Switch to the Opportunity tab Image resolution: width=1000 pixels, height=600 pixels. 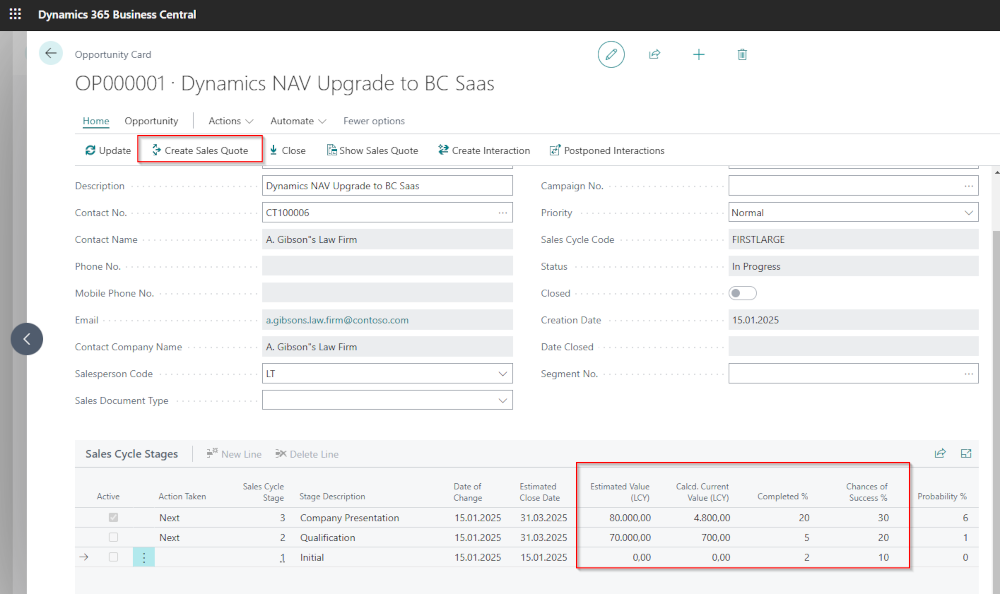[151, 121]
